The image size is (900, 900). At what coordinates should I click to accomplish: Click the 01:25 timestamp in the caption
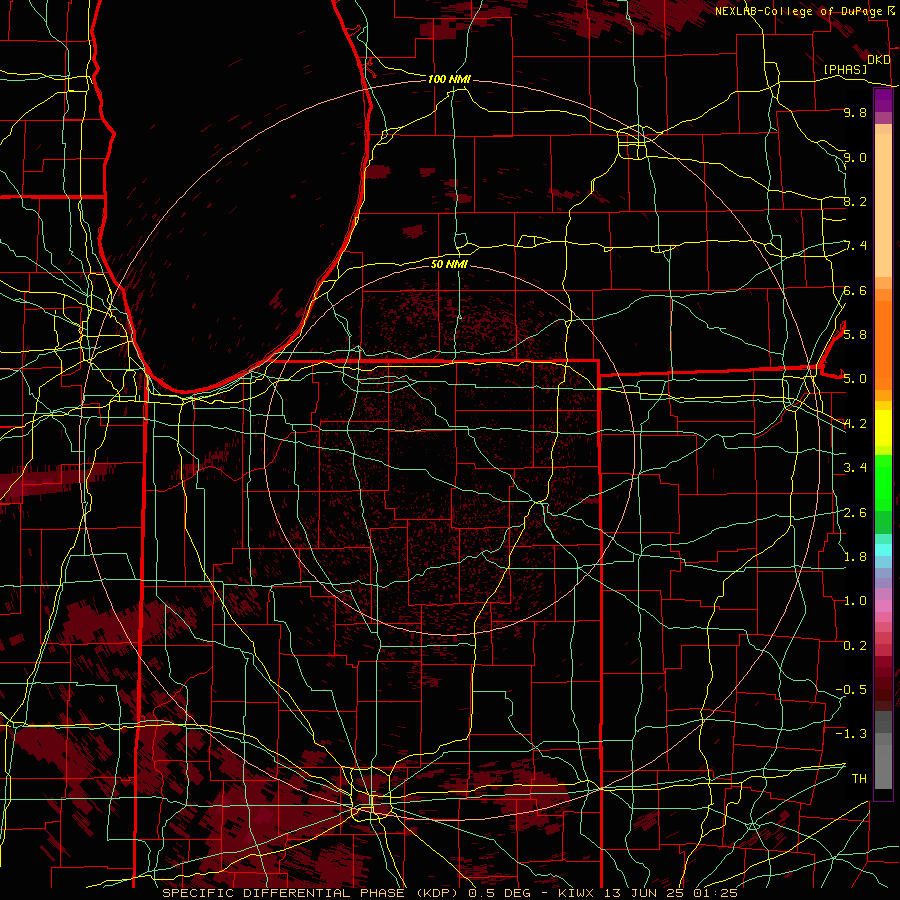click(x=717, y=893)
